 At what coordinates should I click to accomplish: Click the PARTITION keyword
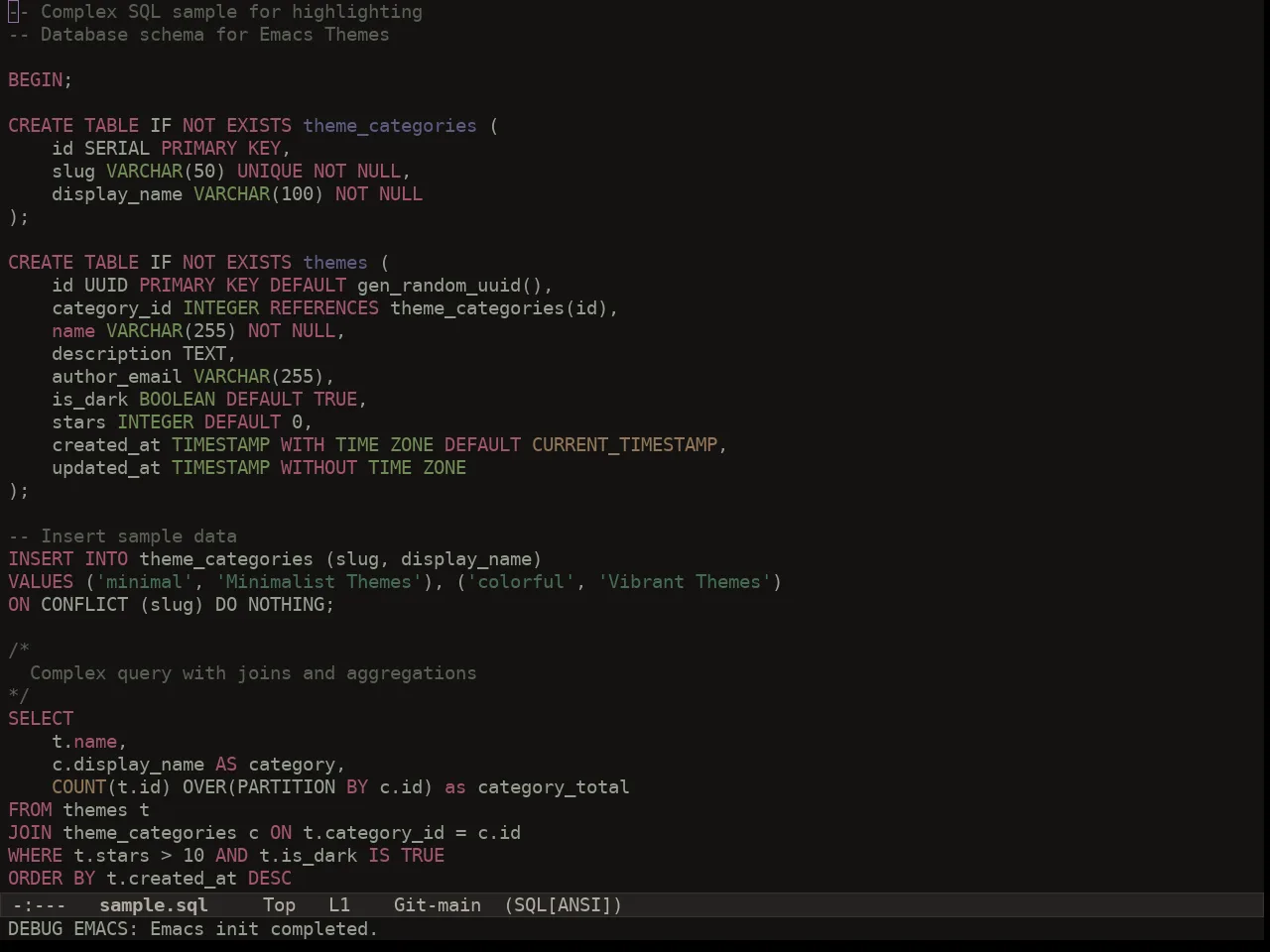(x=286, y=787)
